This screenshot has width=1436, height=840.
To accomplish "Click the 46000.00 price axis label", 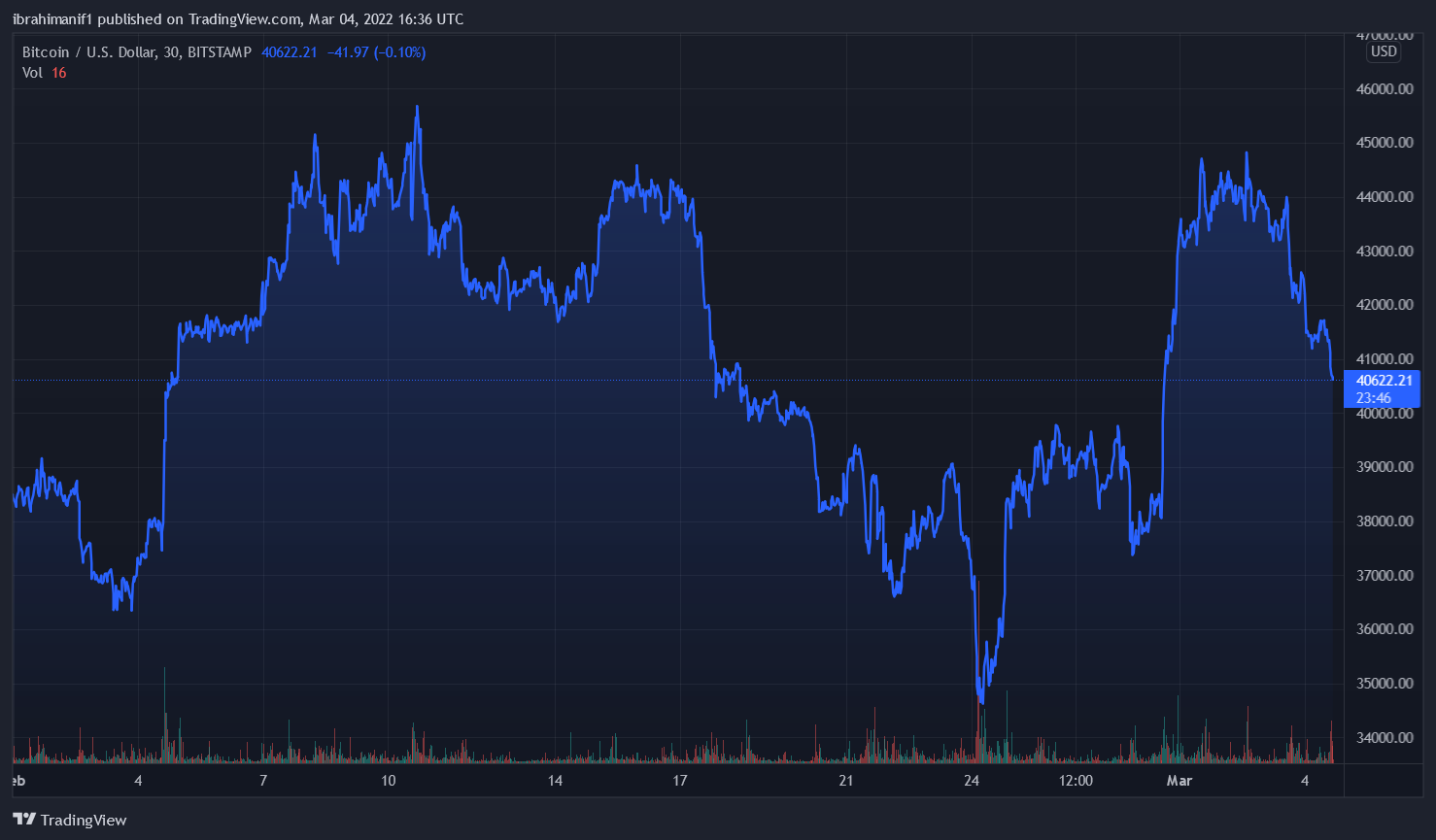I will tap(1384, 89).
